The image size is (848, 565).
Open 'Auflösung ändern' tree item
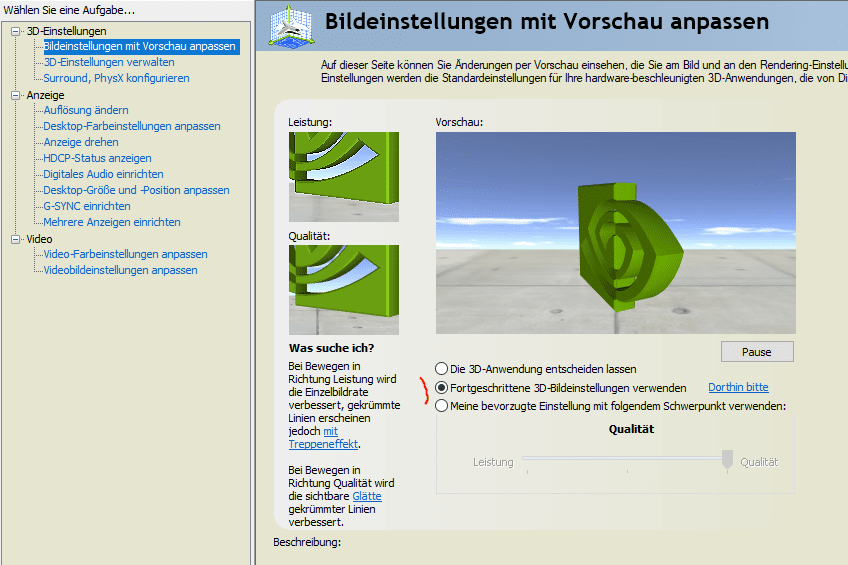click(86, 110)
